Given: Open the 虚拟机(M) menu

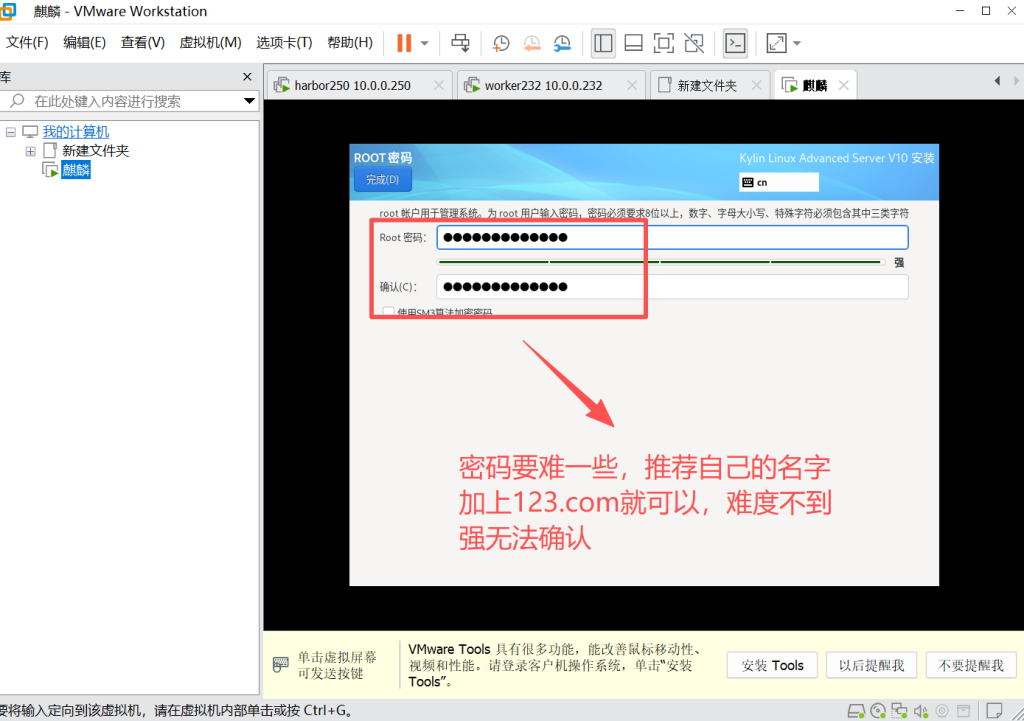Looking at the screenshot, I should coord(210,42).
